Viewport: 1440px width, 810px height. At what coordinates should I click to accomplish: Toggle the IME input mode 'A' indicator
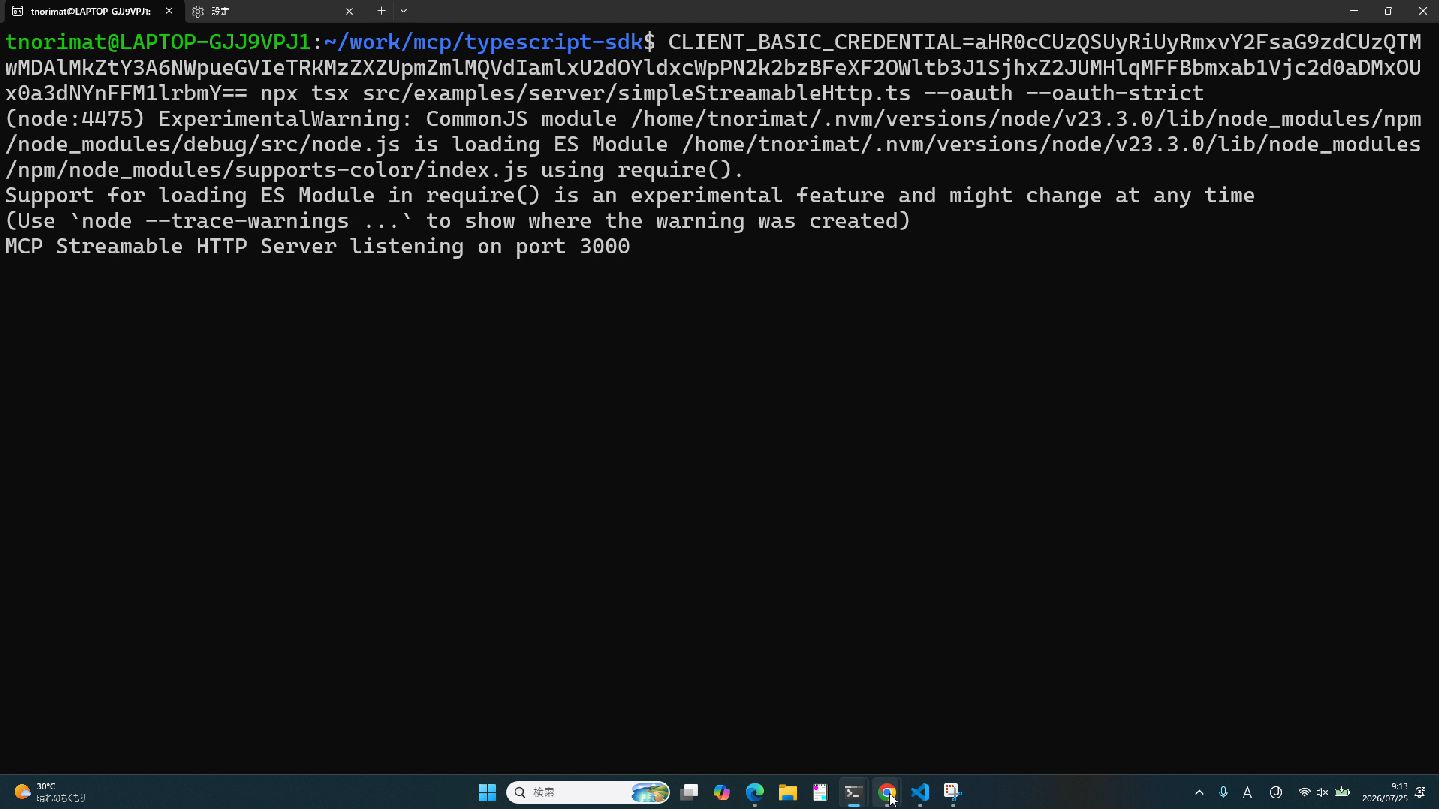click(1247, 792)
